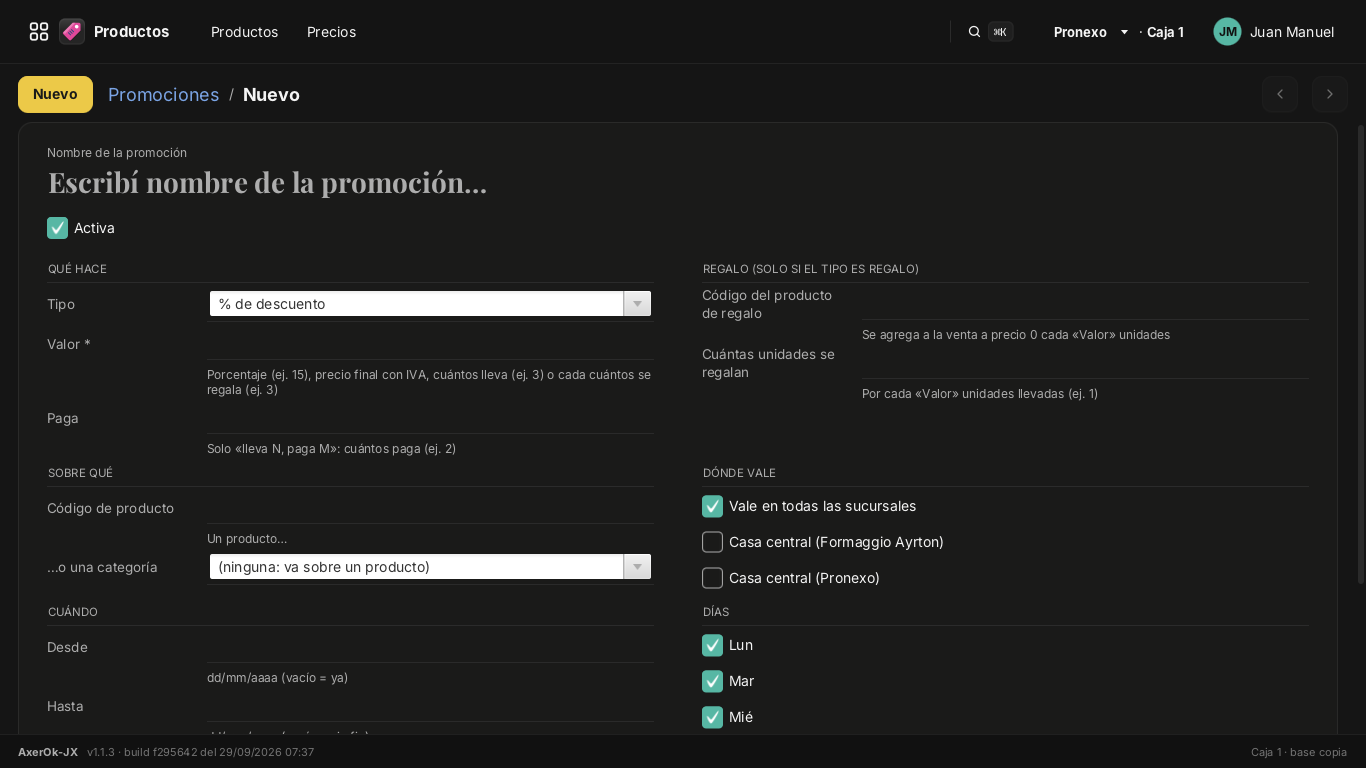Image resolution: width=1366 pixels, height=768 pixels.
Task: Click the Valor input field
Action: point(430,344)
